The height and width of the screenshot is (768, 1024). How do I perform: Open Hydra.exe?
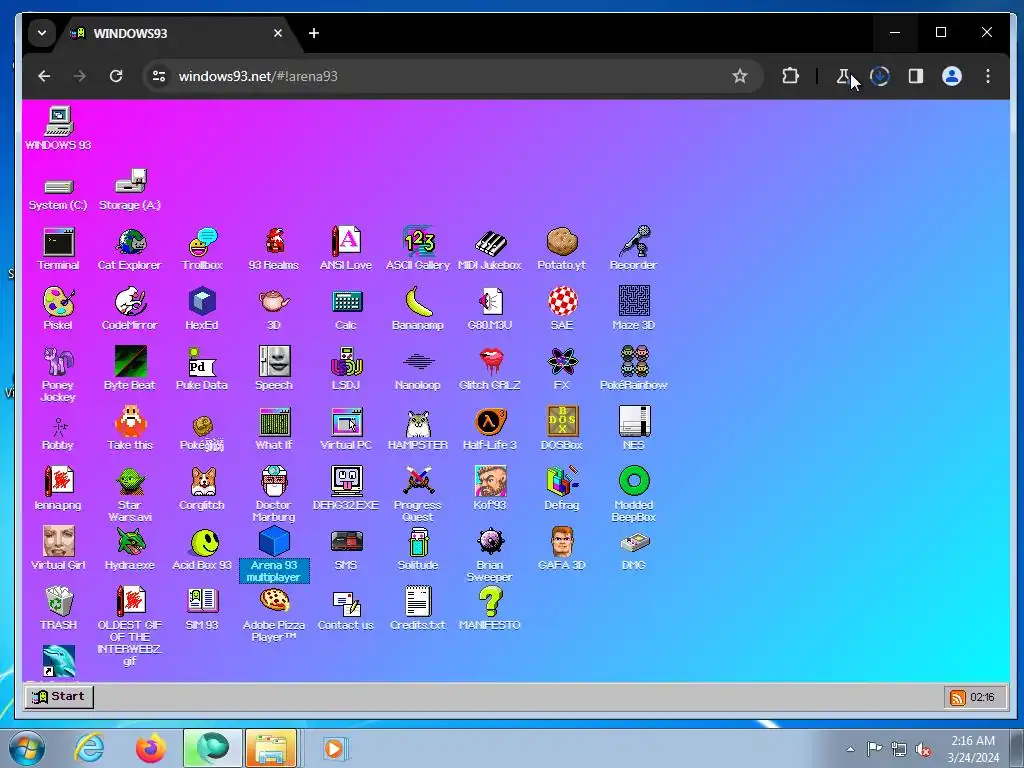pos(129,549)
